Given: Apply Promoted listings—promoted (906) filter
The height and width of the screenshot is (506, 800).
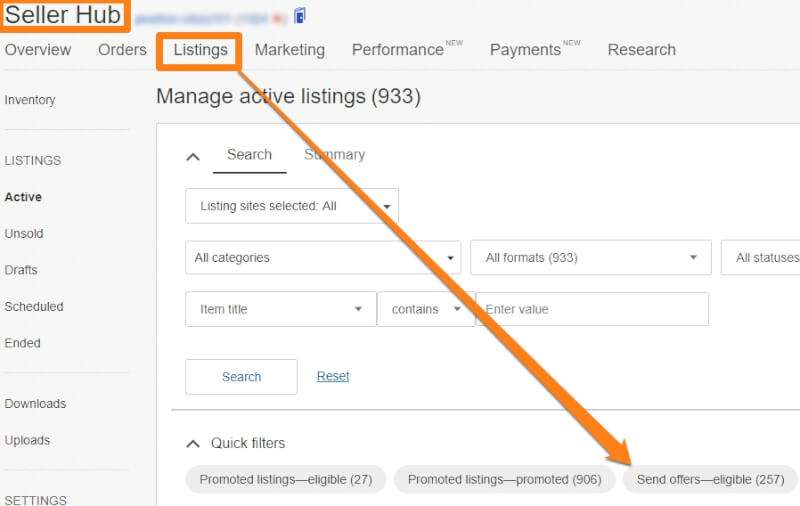Looking at the screenshot, I should coord(505,479).
